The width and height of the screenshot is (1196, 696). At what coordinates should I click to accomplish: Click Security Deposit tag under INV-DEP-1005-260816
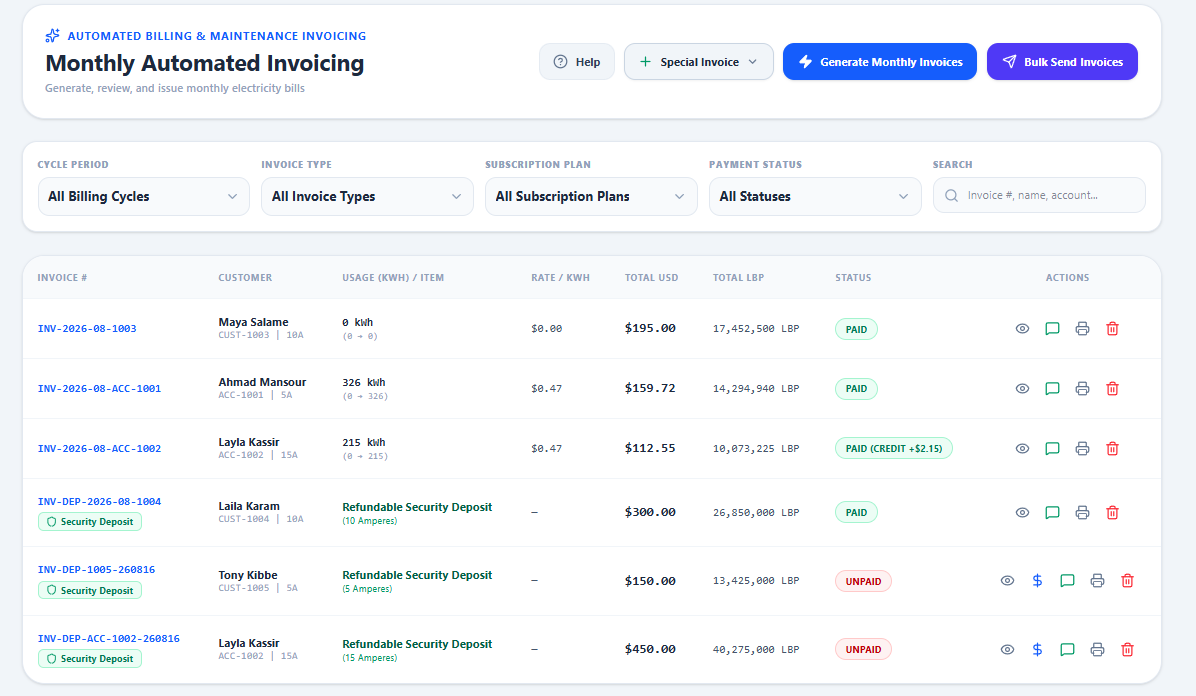point(90,591)
